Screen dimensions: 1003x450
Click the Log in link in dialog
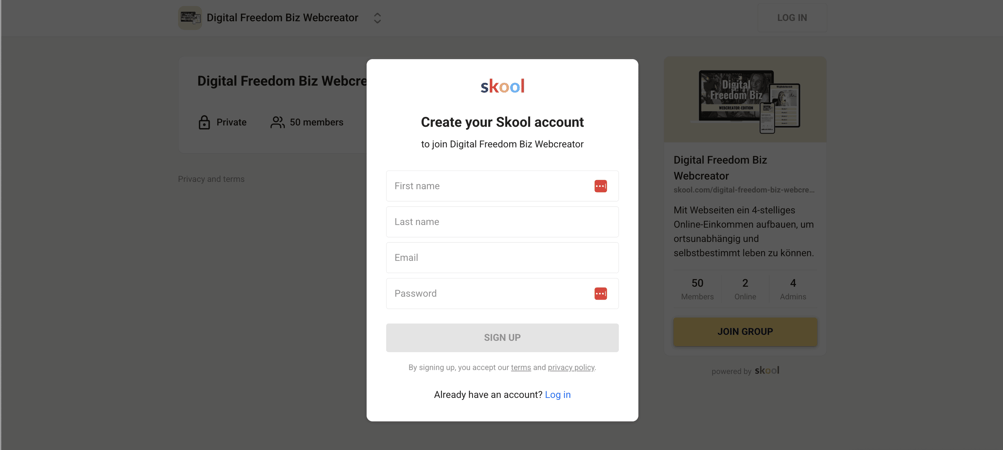558,395
